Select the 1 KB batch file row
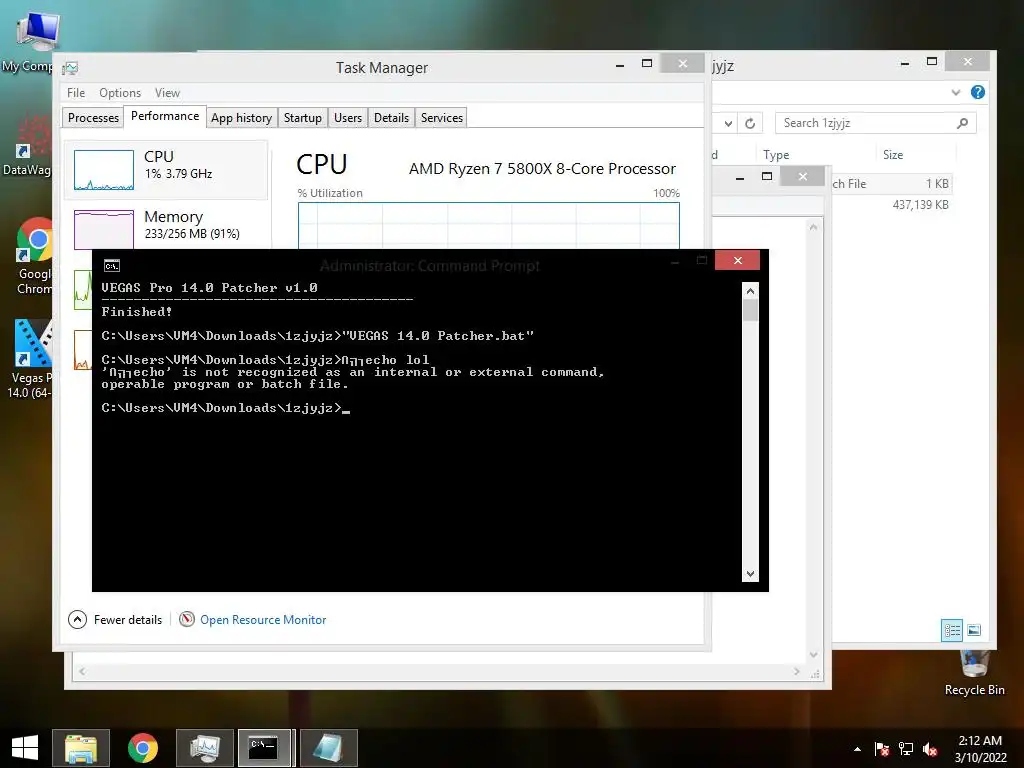The height and width of the screenshot is (768, 1024). tap(892, 184)
